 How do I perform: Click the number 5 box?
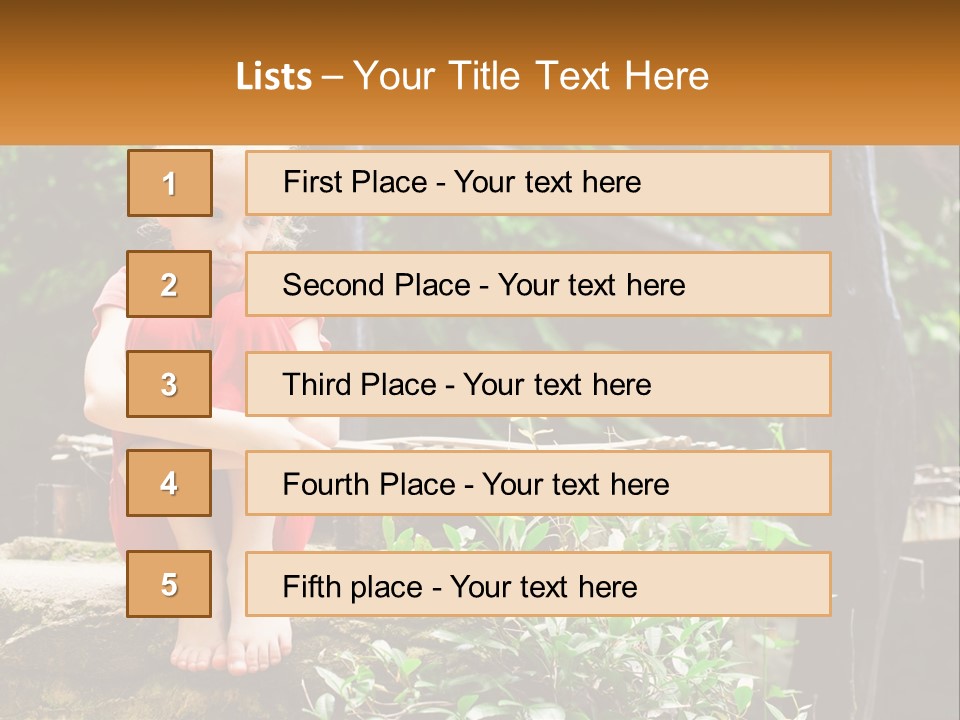(170, 584)
